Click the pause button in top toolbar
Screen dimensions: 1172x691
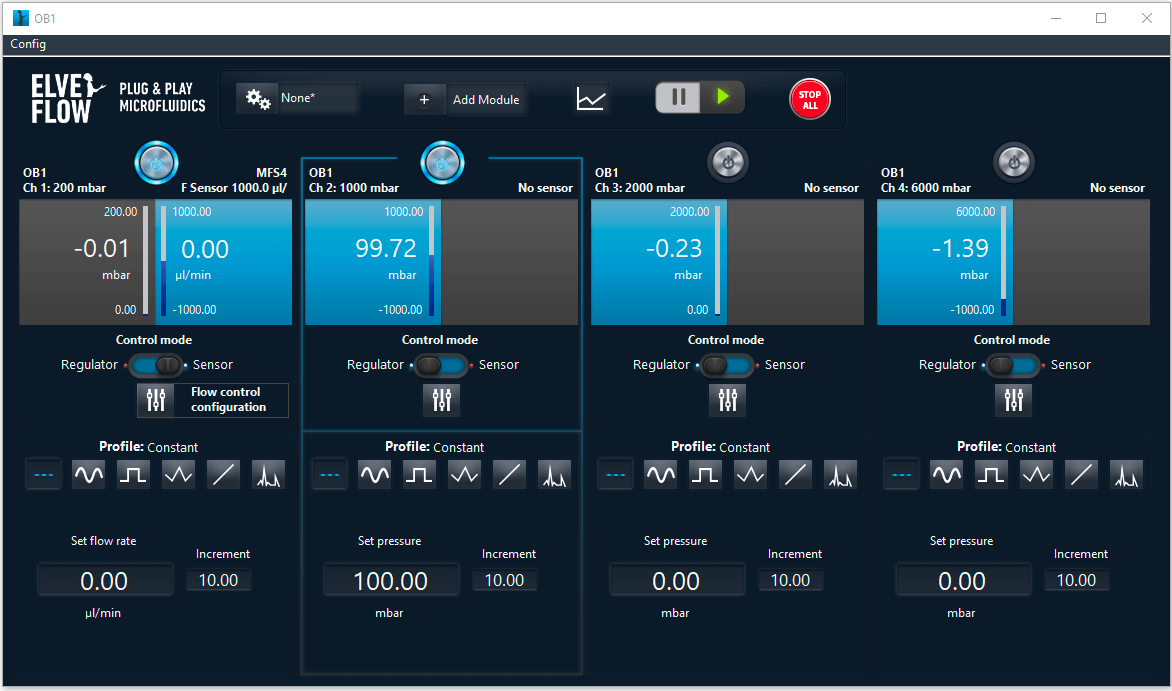tap(679, 97)
